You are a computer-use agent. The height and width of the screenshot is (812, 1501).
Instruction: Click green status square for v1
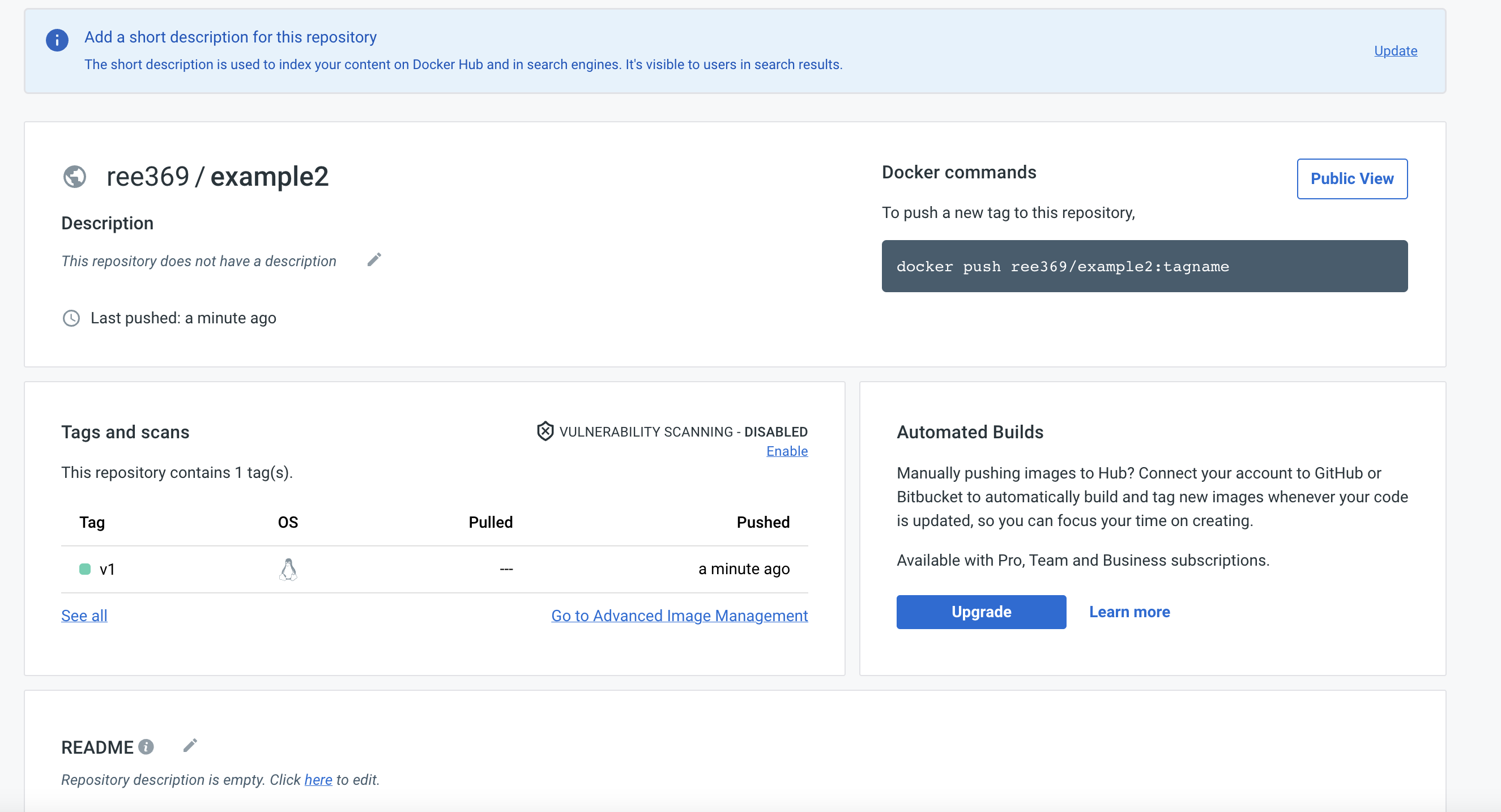[85, 569]
